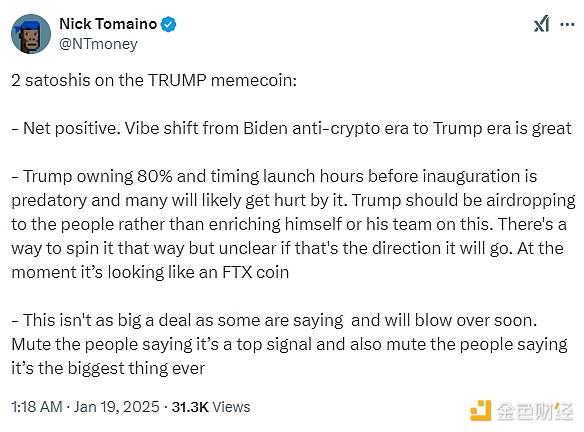Click the 'to the people rather than enriching' line
The image size is (584, 432).
click(289, 224)
